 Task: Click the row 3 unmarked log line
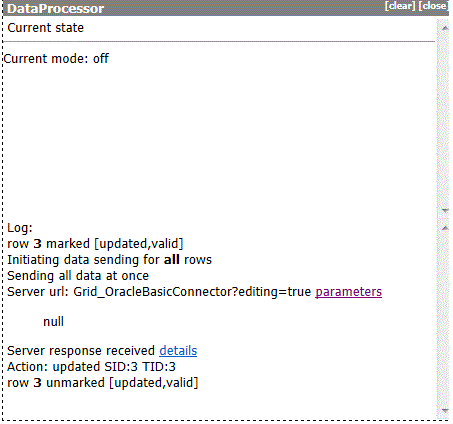pyautogui.click(x=103, y=383)
